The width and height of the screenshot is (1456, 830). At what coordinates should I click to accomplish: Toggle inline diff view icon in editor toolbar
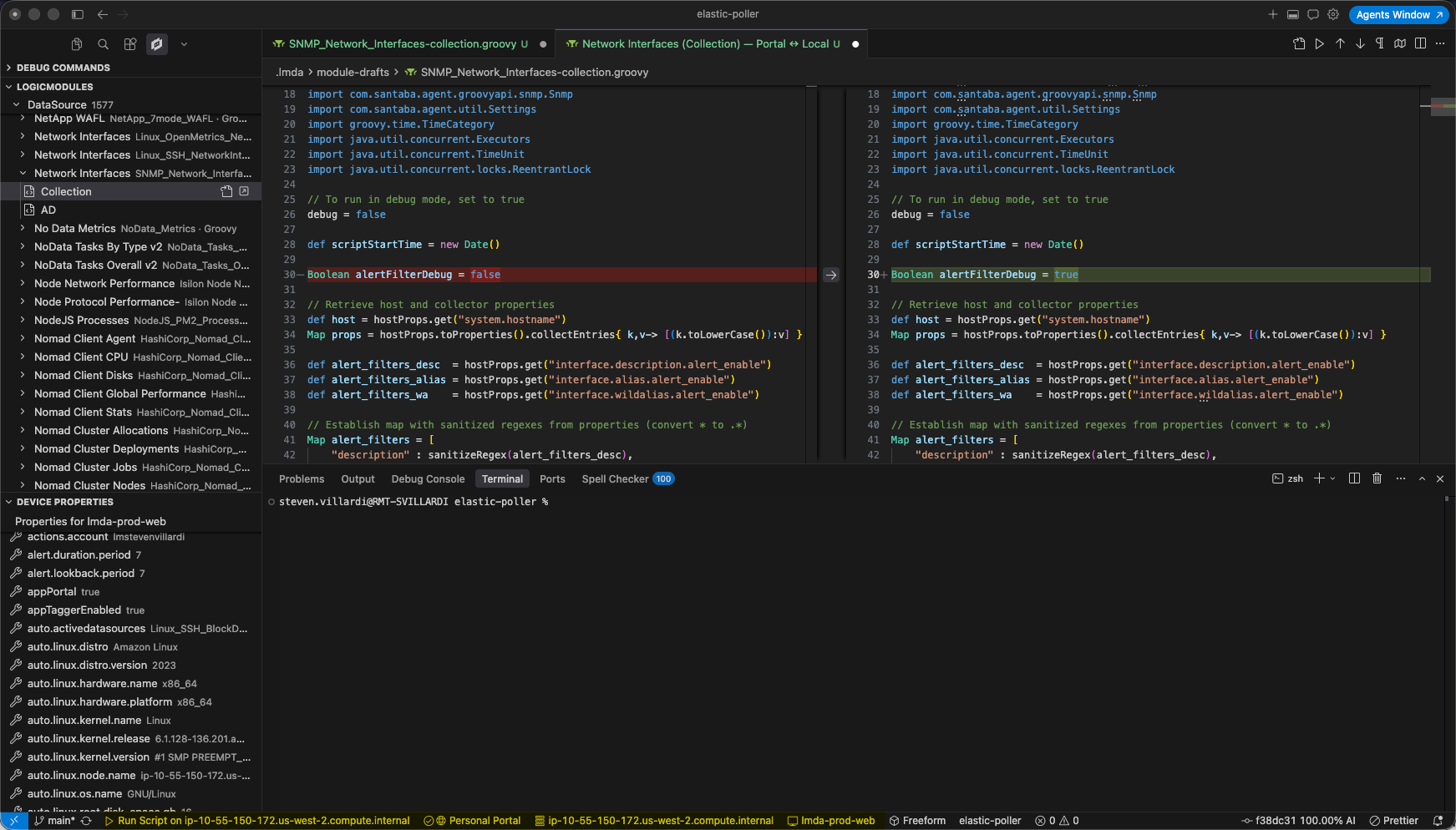(x=1420, y=43)
